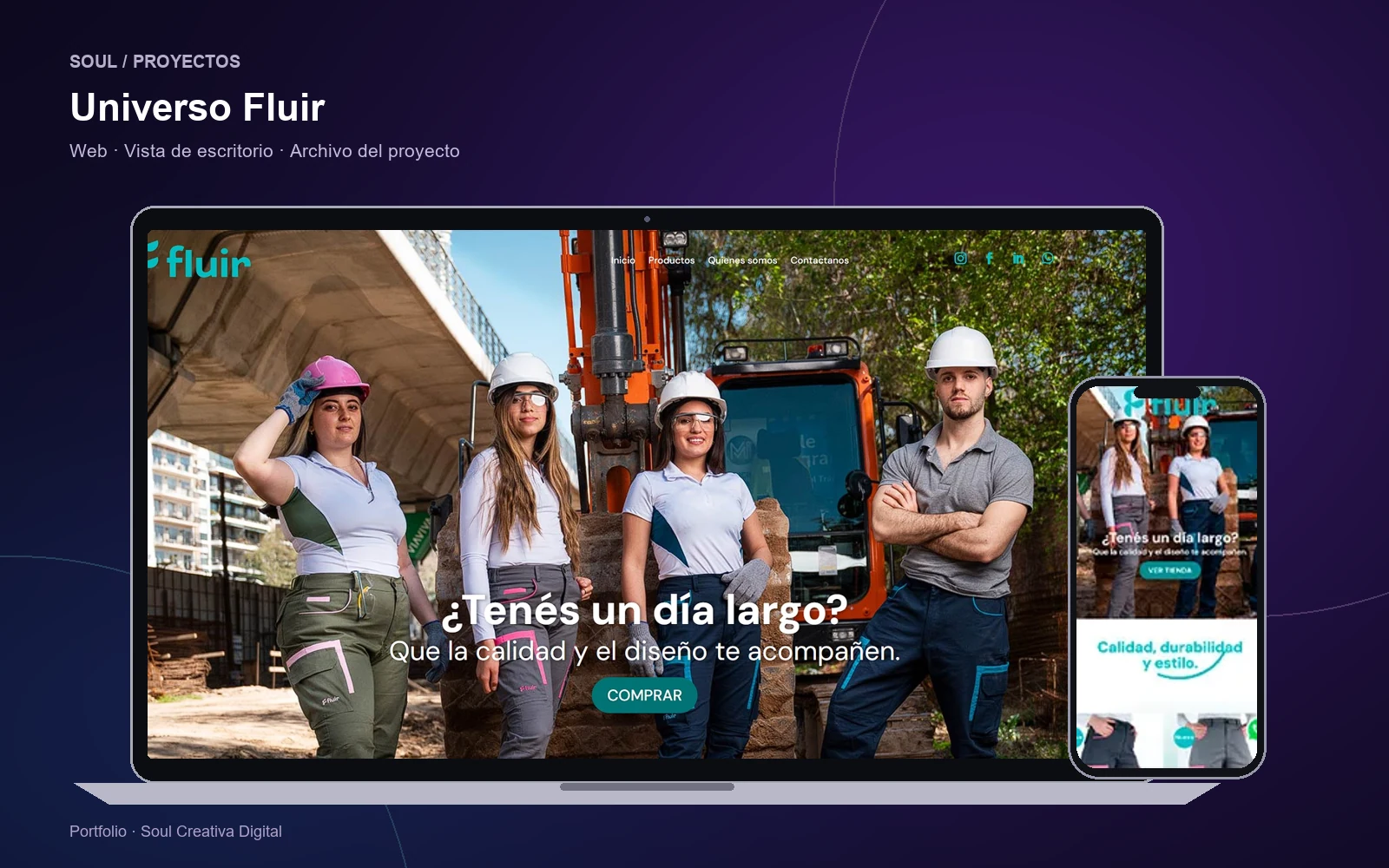Viewport: 1389px width, 868px height.
Task: Open the Quienes somos menu item
Action: (x=742, y=260)
